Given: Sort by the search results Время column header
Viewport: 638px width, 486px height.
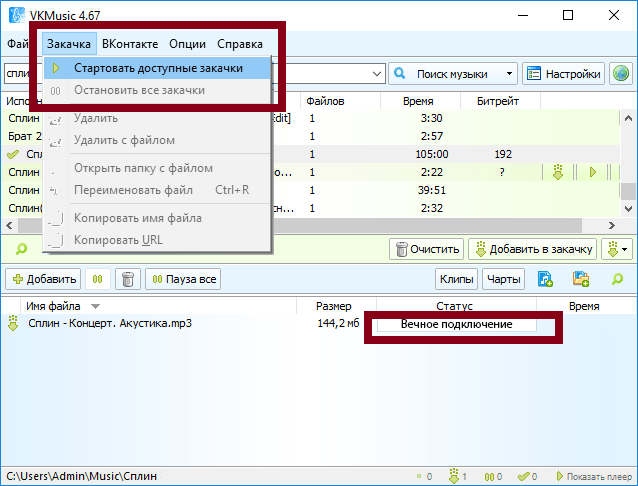Looking at the screenshot, I should (420, 101).
